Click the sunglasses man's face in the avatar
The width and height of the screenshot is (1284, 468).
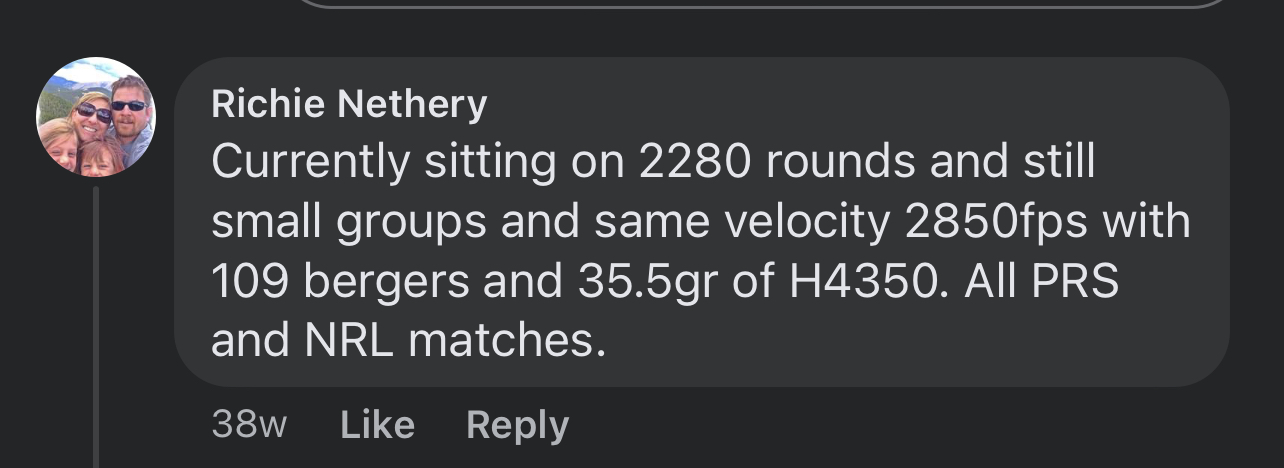[x=128, y=107]
